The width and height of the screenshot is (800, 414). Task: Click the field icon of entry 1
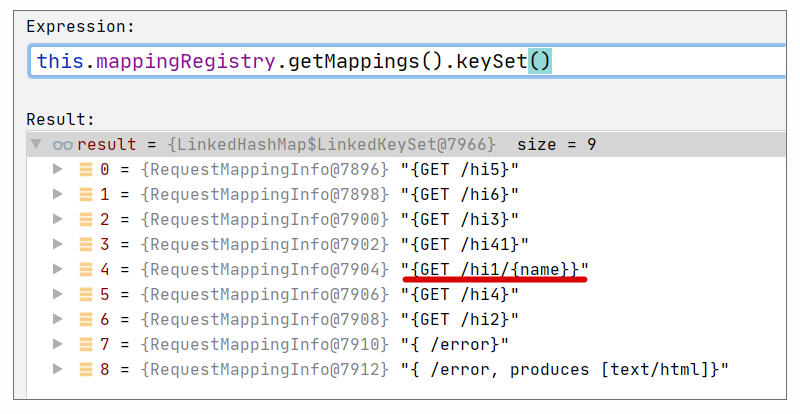pyautogui.click(x=86, y=194)
